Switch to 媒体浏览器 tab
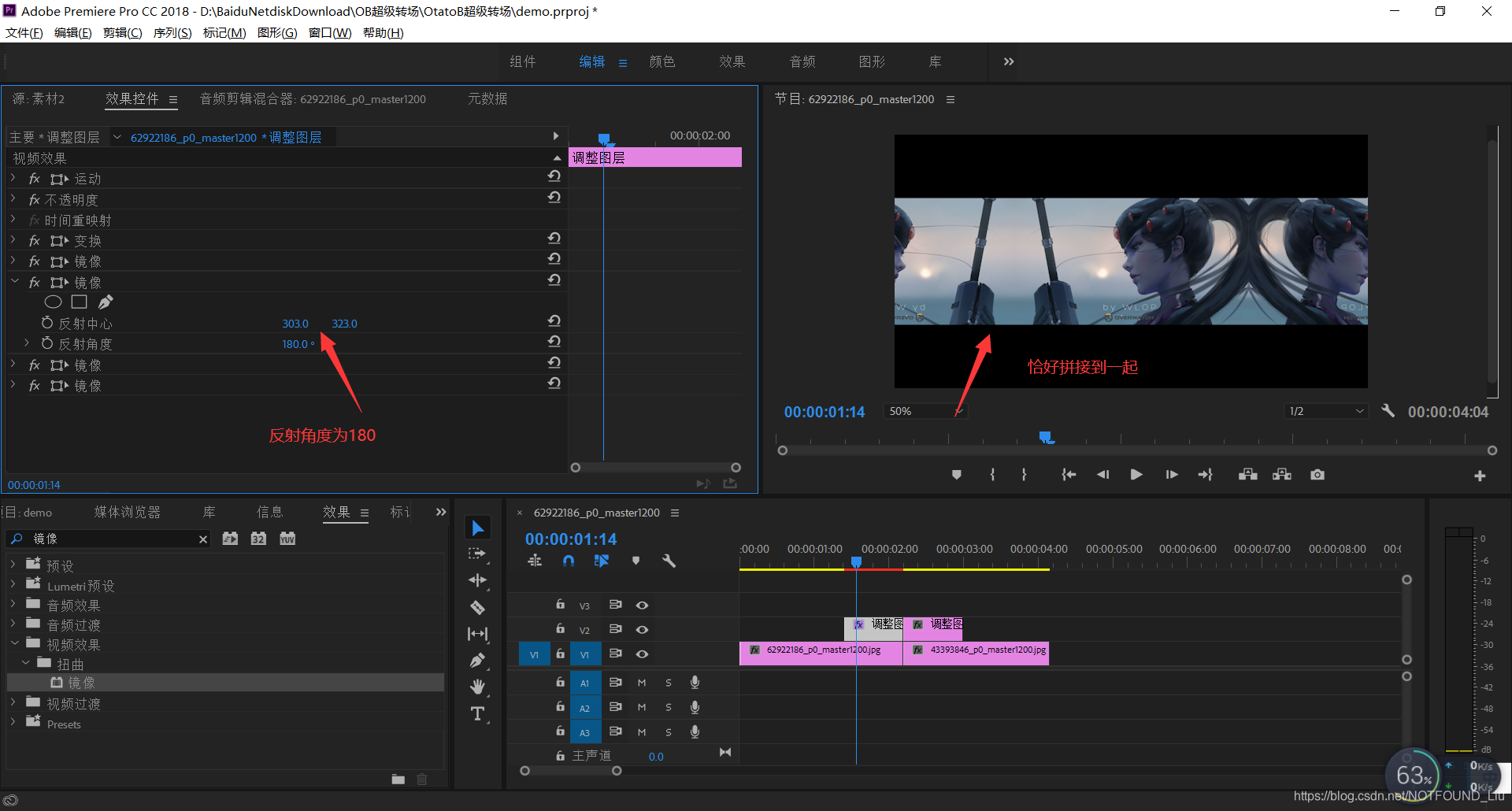1512x811 pixels. pyautogui.click(x=128, y=512)
